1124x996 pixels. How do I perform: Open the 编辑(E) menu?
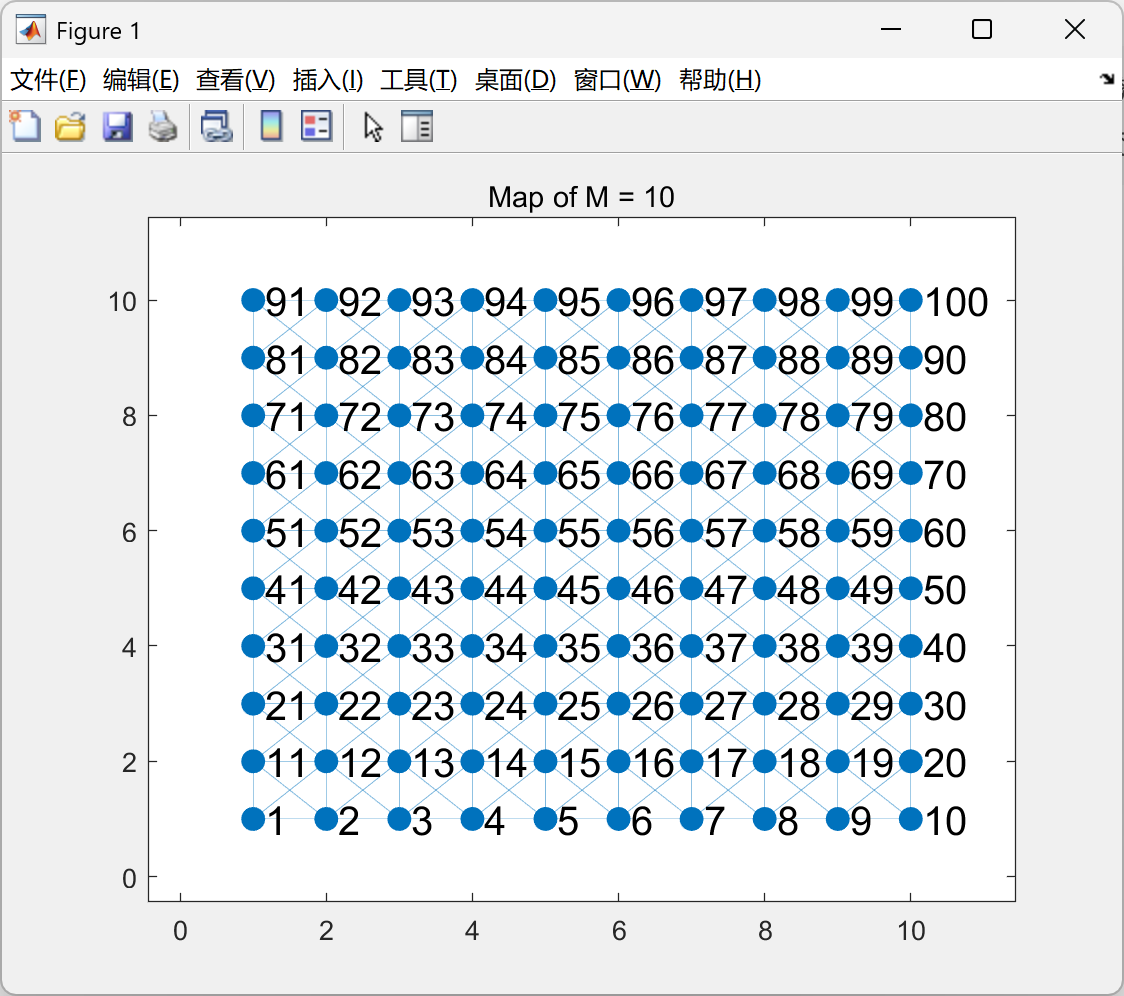click(x=140, y=80)
